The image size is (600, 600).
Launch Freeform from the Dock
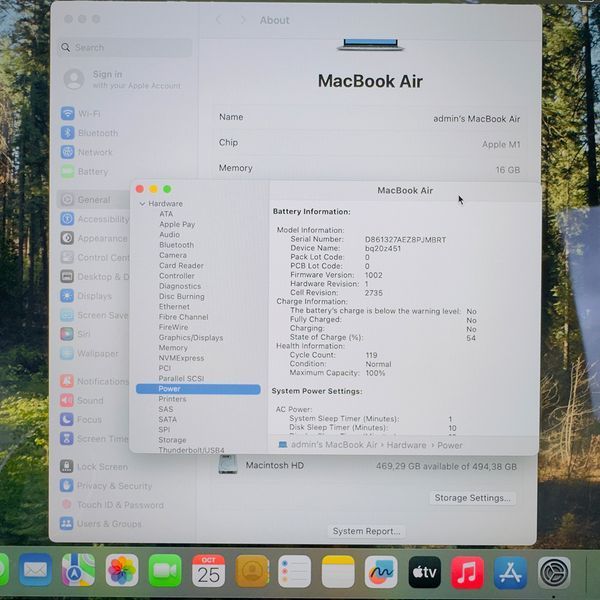pyautogui.click(x=381, y=572)
